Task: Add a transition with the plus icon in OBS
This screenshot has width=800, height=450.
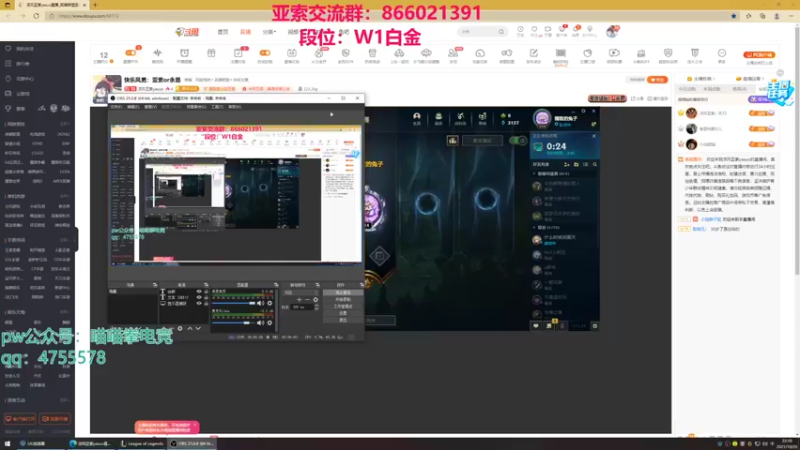Action: coord(299,299)
